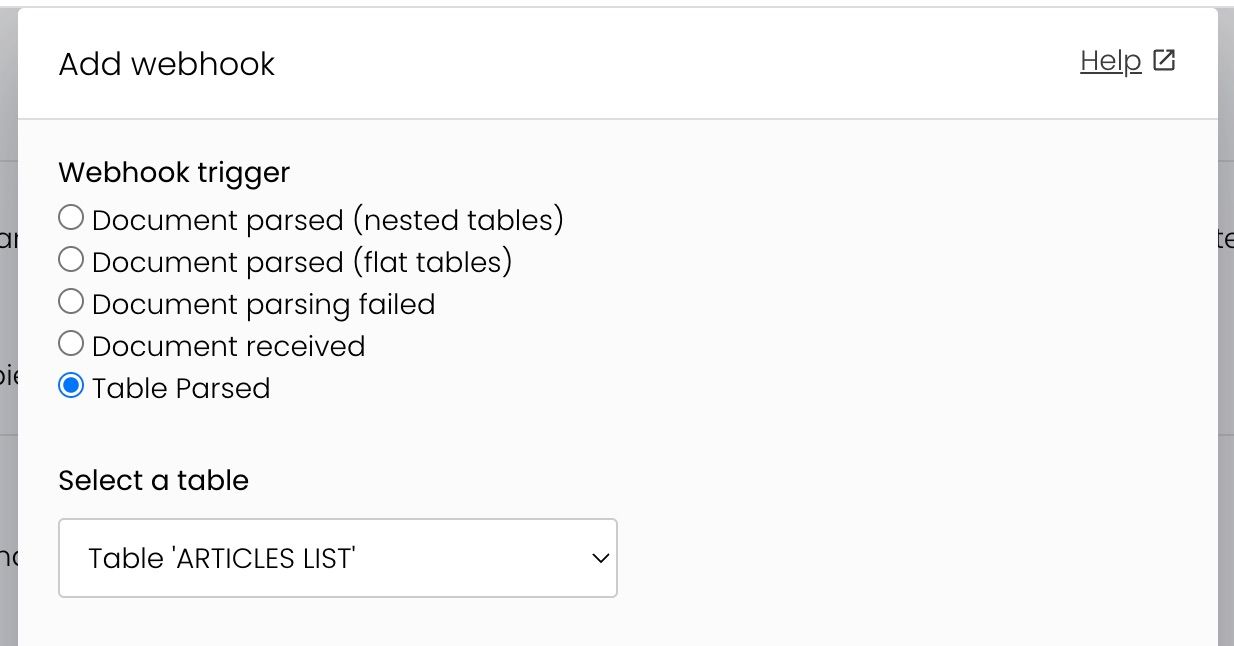The width and height of the screenshot is (1234, 646).
Task: Click the 'Select a table' field label
Action: [x=153, y=480]
